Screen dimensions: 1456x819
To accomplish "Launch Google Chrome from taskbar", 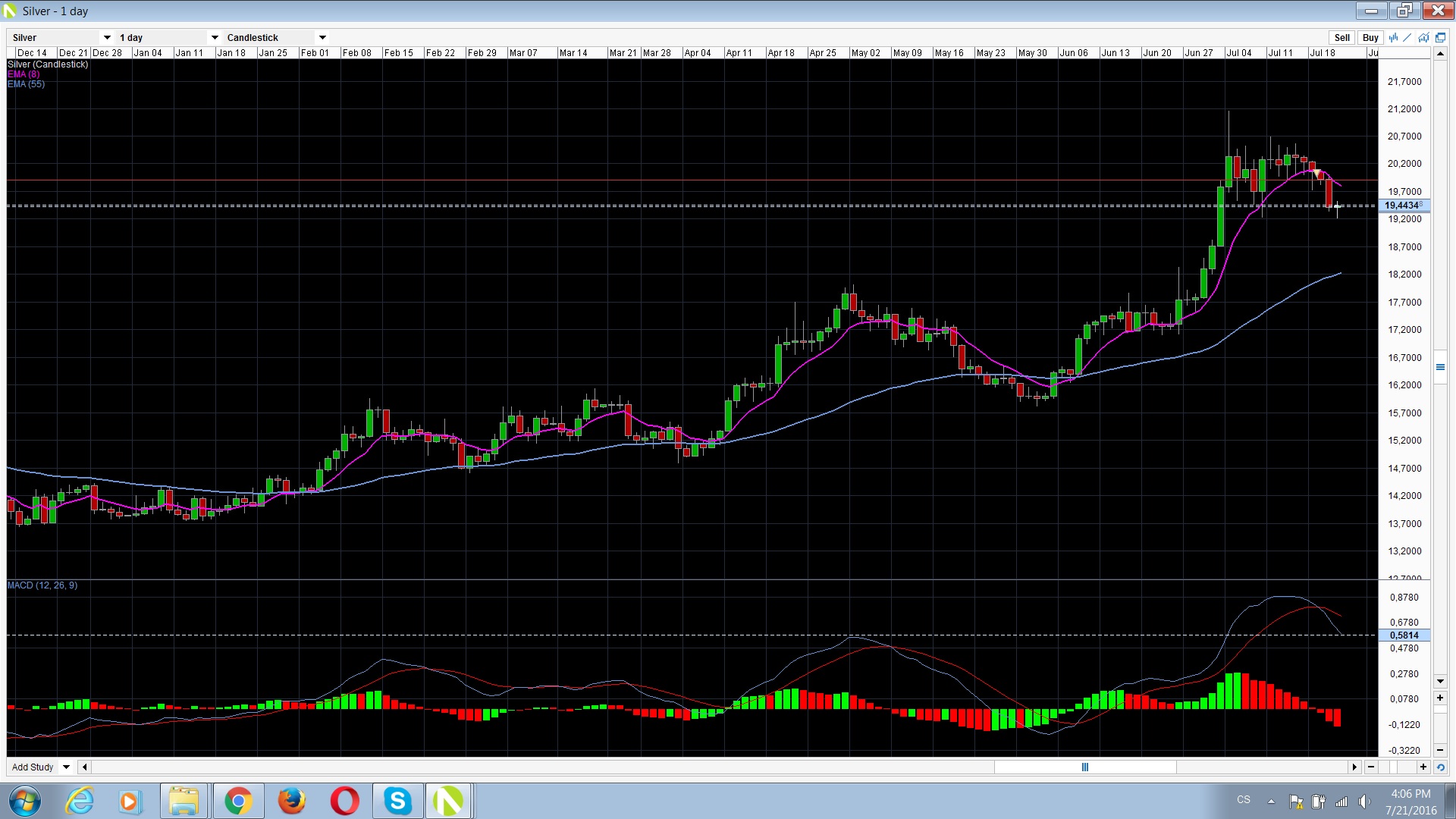I will click(x=238, y=801).
